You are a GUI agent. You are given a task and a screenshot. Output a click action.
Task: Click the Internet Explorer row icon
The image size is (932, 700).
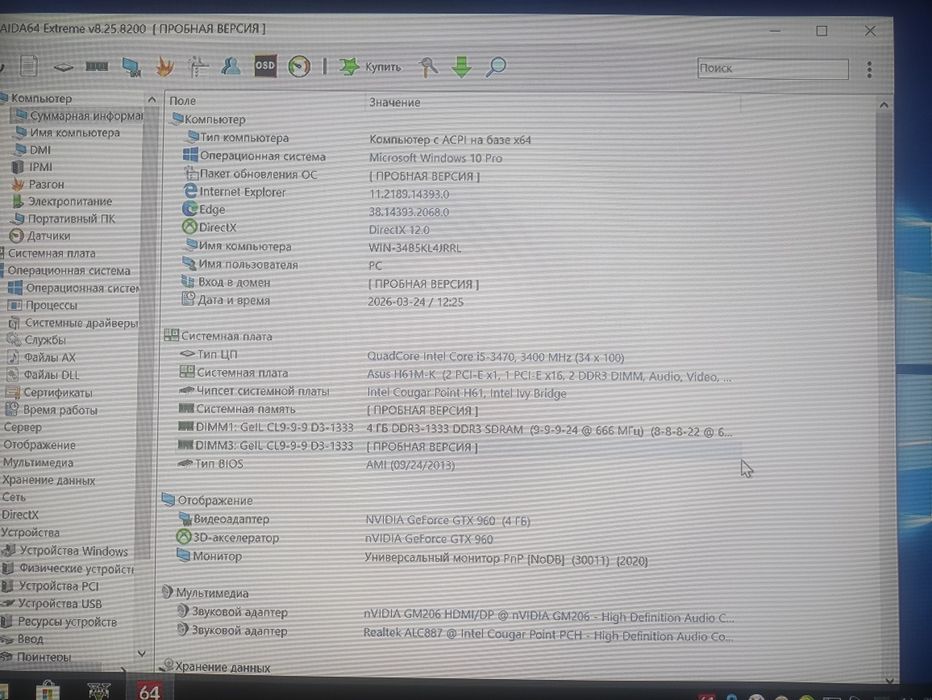(190, 191)
